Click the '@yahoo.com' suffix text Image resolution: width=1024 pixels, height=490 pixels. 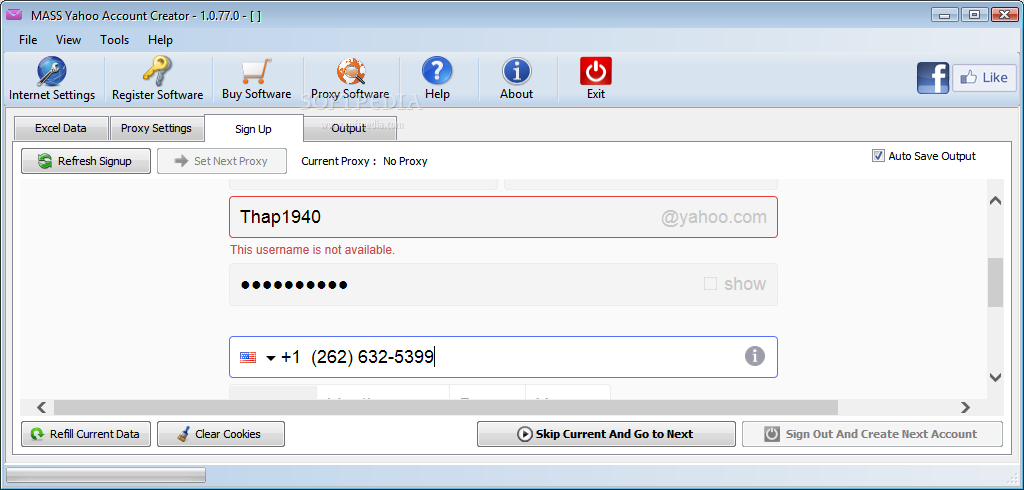pyautogui.click(x=714, y=218)
